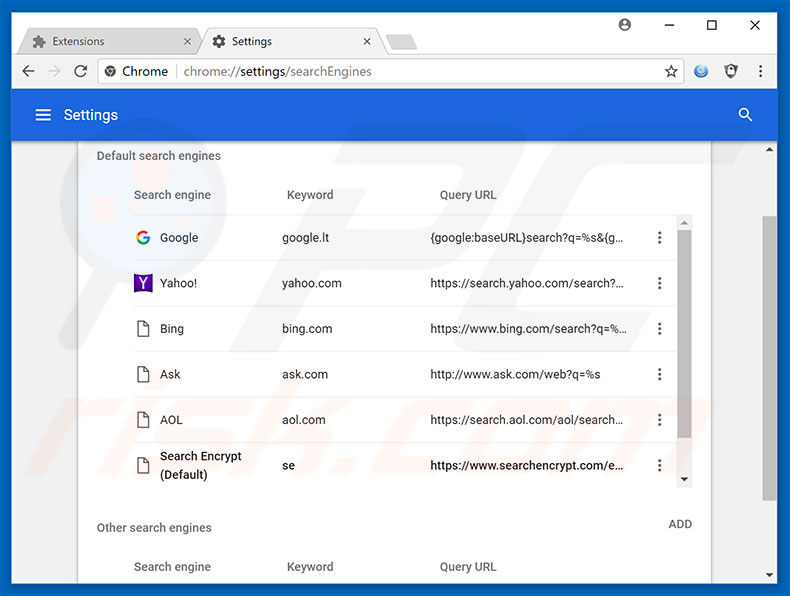The width and height of the screenshot is (790, 596).
Task: Click the search.aol.com query URL
Action: 526,420
